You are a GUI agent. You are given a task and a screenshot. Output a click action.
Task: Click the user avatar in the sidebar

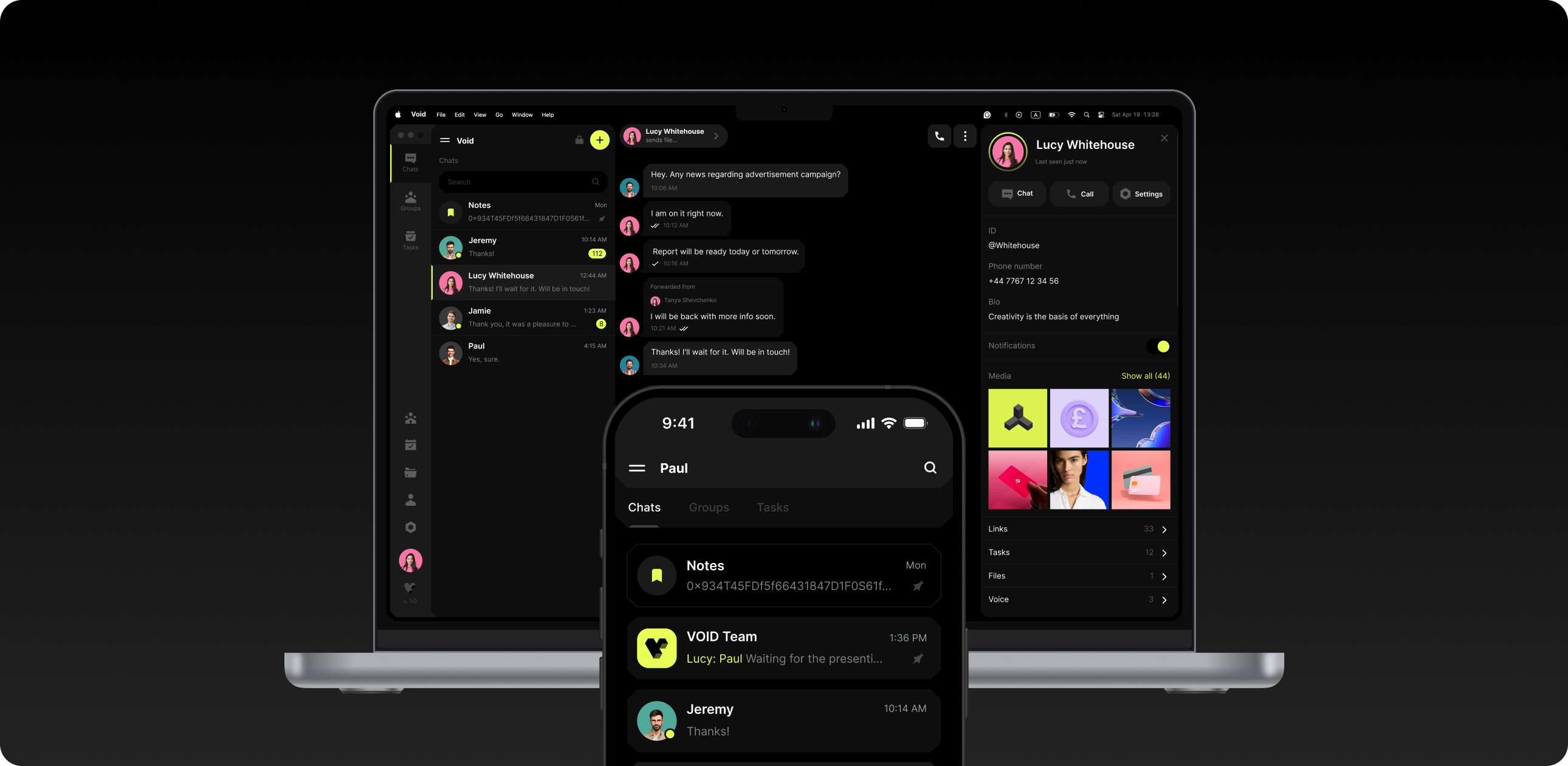point(410,560)
